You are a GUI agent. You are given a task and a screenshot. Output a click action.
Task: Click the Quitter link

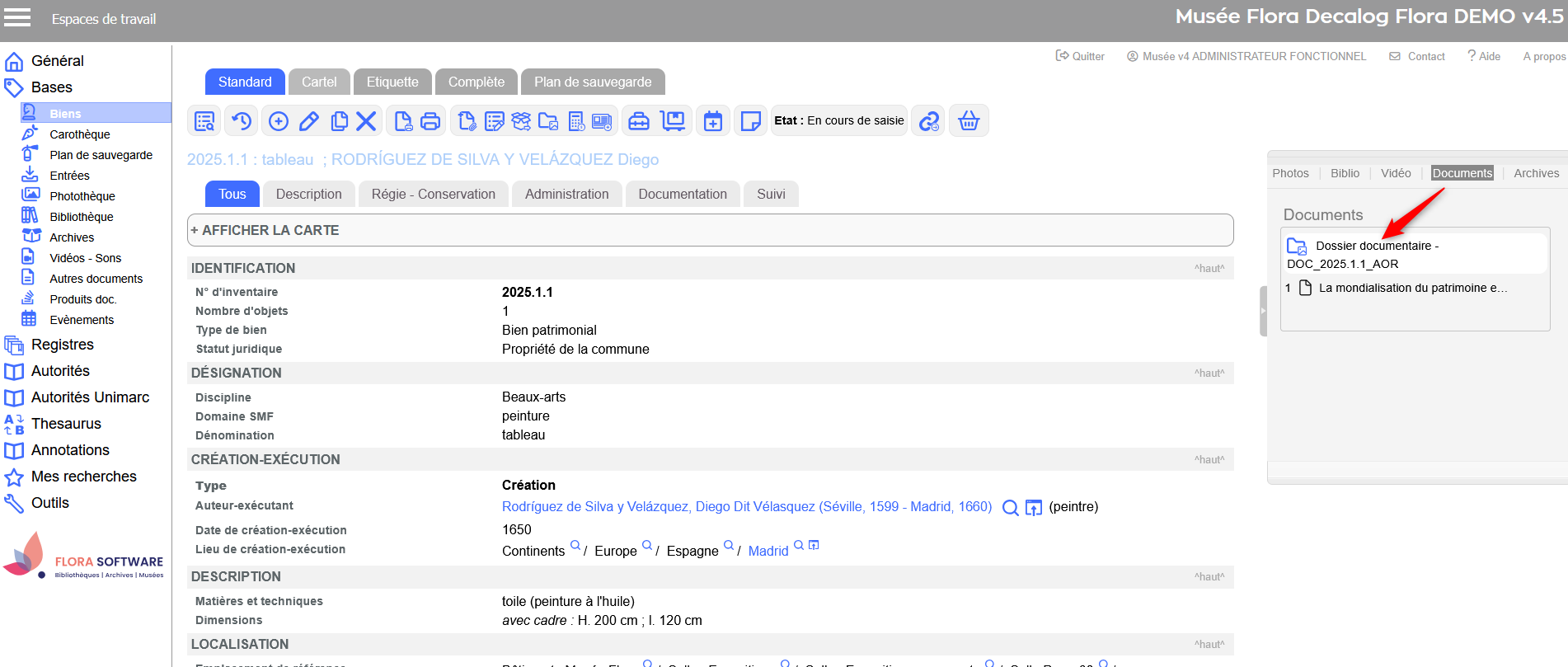(x=1081, y=56)
